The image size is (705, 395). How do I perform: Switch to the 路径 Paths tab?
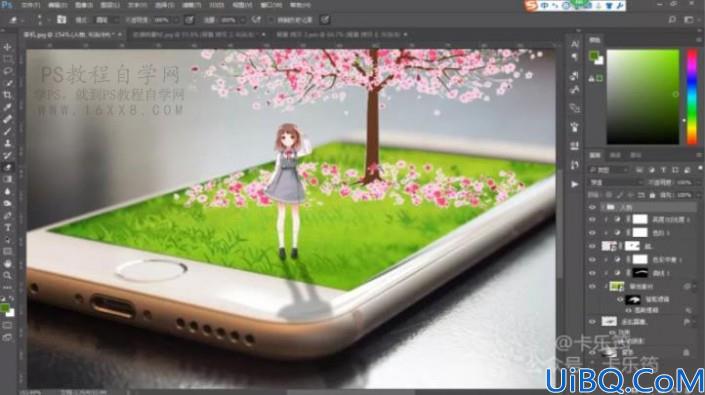[x=635, y=155]
